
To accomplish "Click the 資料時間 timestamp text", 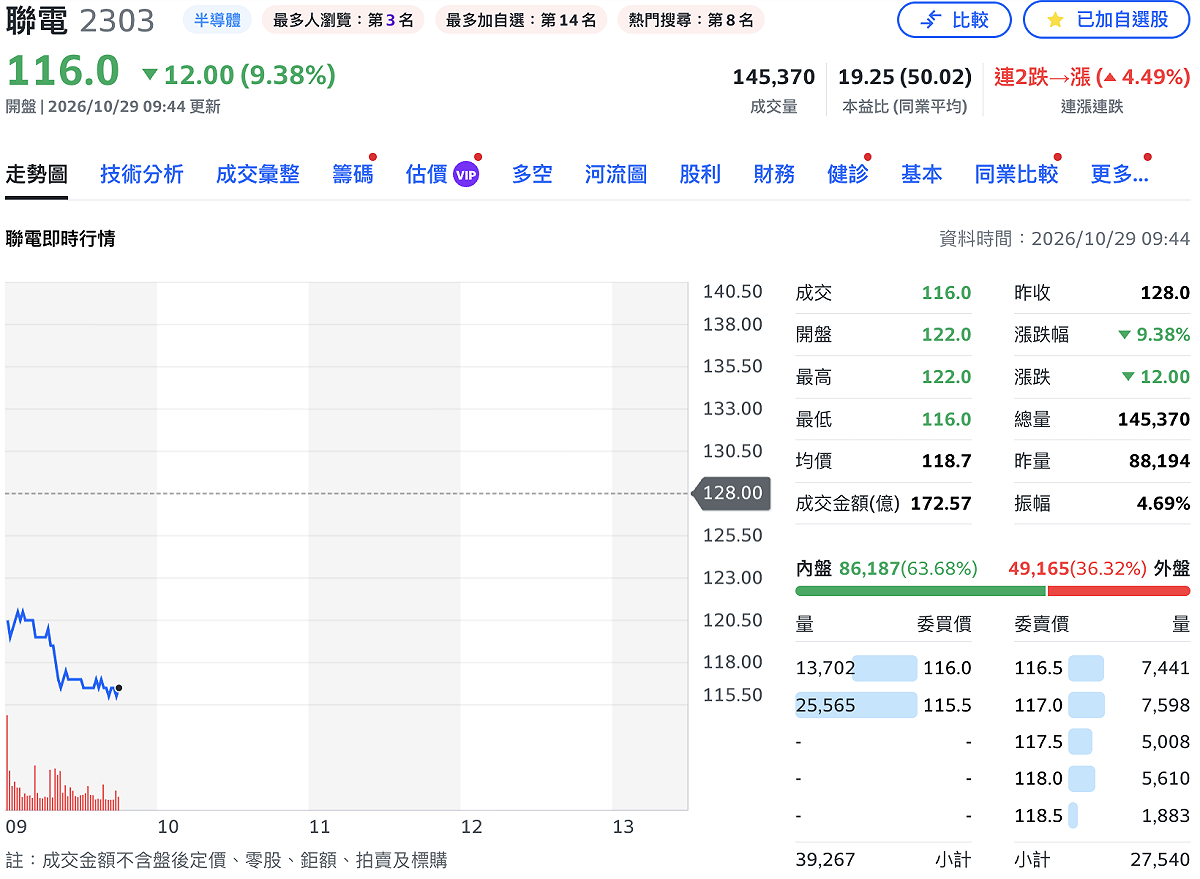I will pos(1064,238).
